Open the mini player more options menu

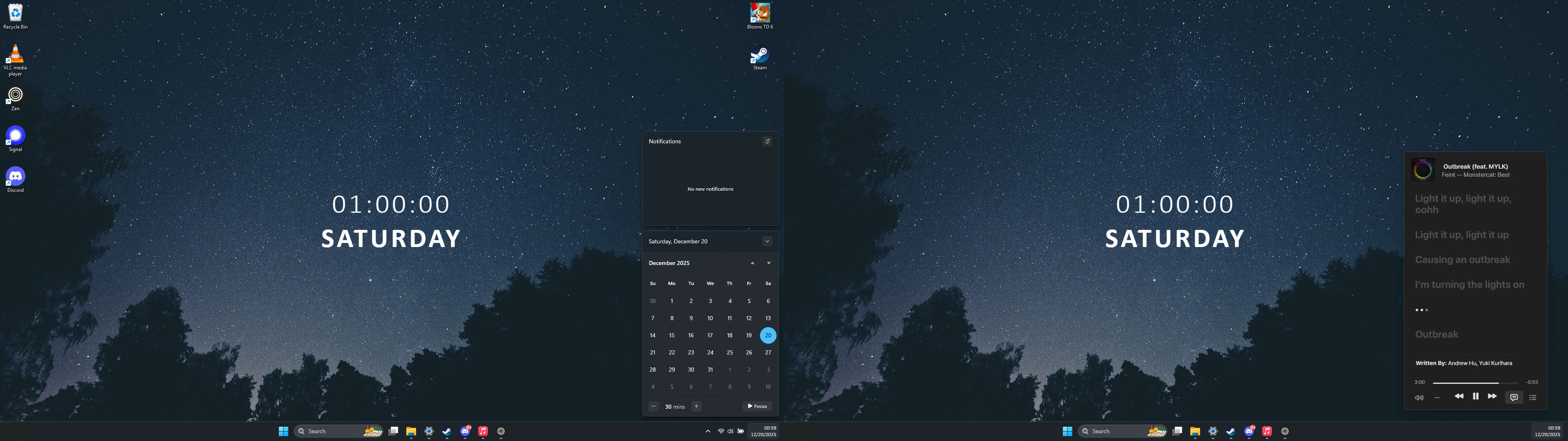(x=1437, y=398)
